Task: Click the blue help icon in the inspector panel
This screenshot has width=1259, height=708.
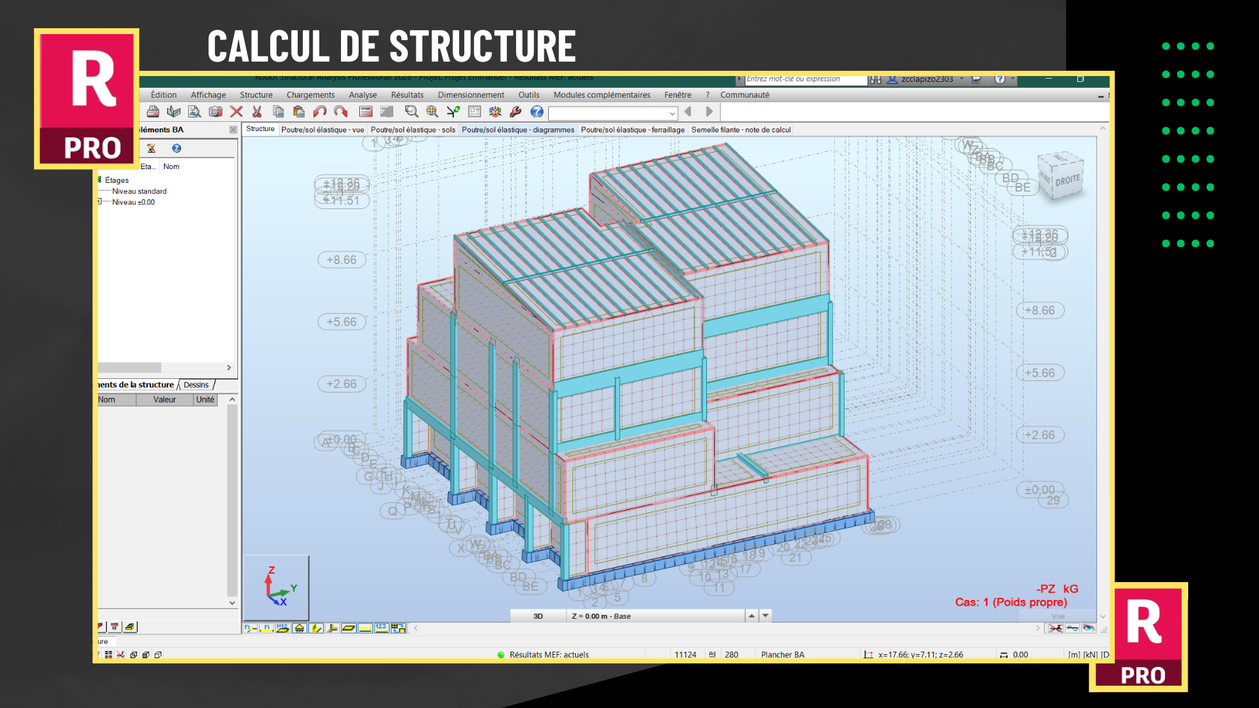Action: tap(176, 149)
